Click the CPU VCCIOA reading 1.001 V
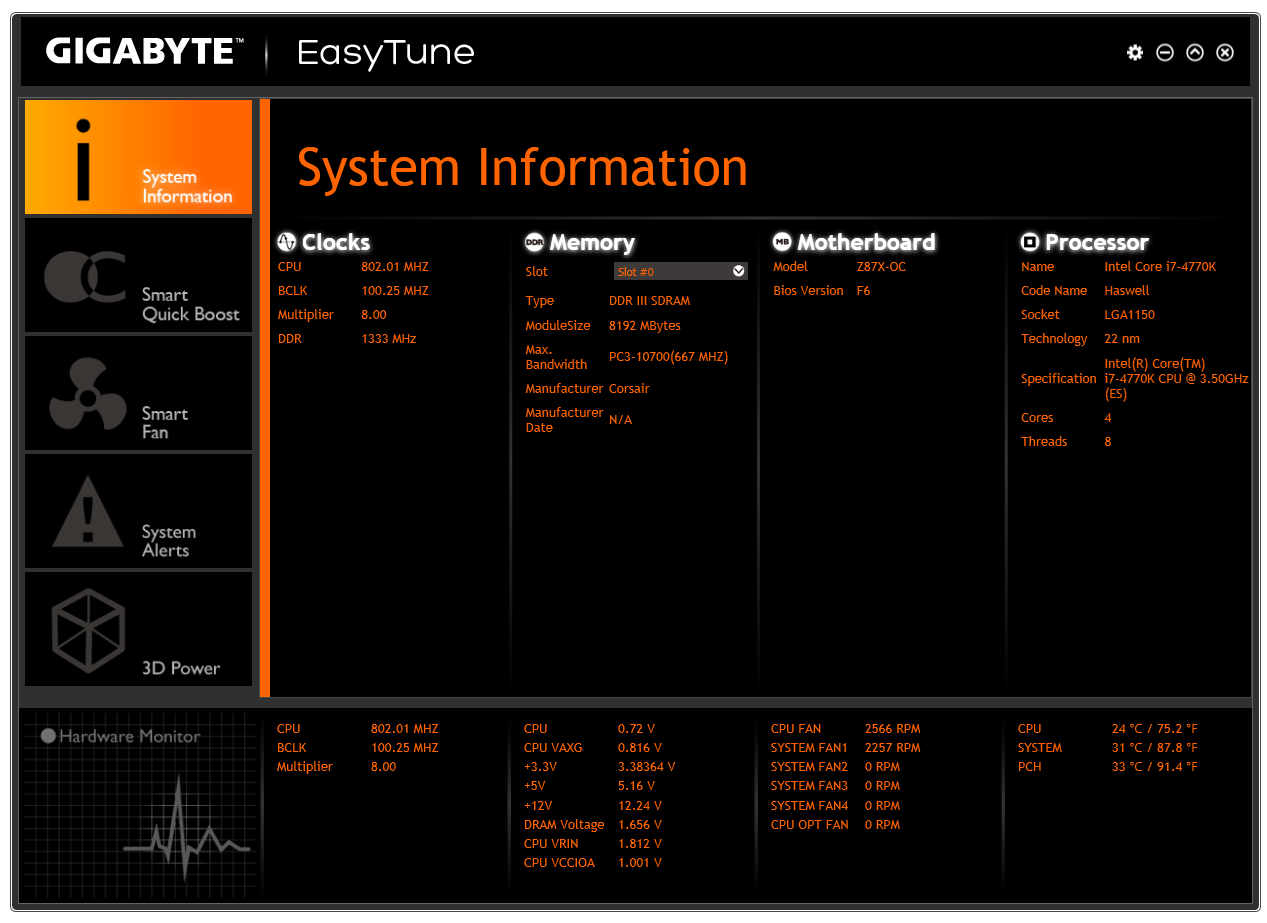The width and height of the screenshot is (1267, 923). 640,863
